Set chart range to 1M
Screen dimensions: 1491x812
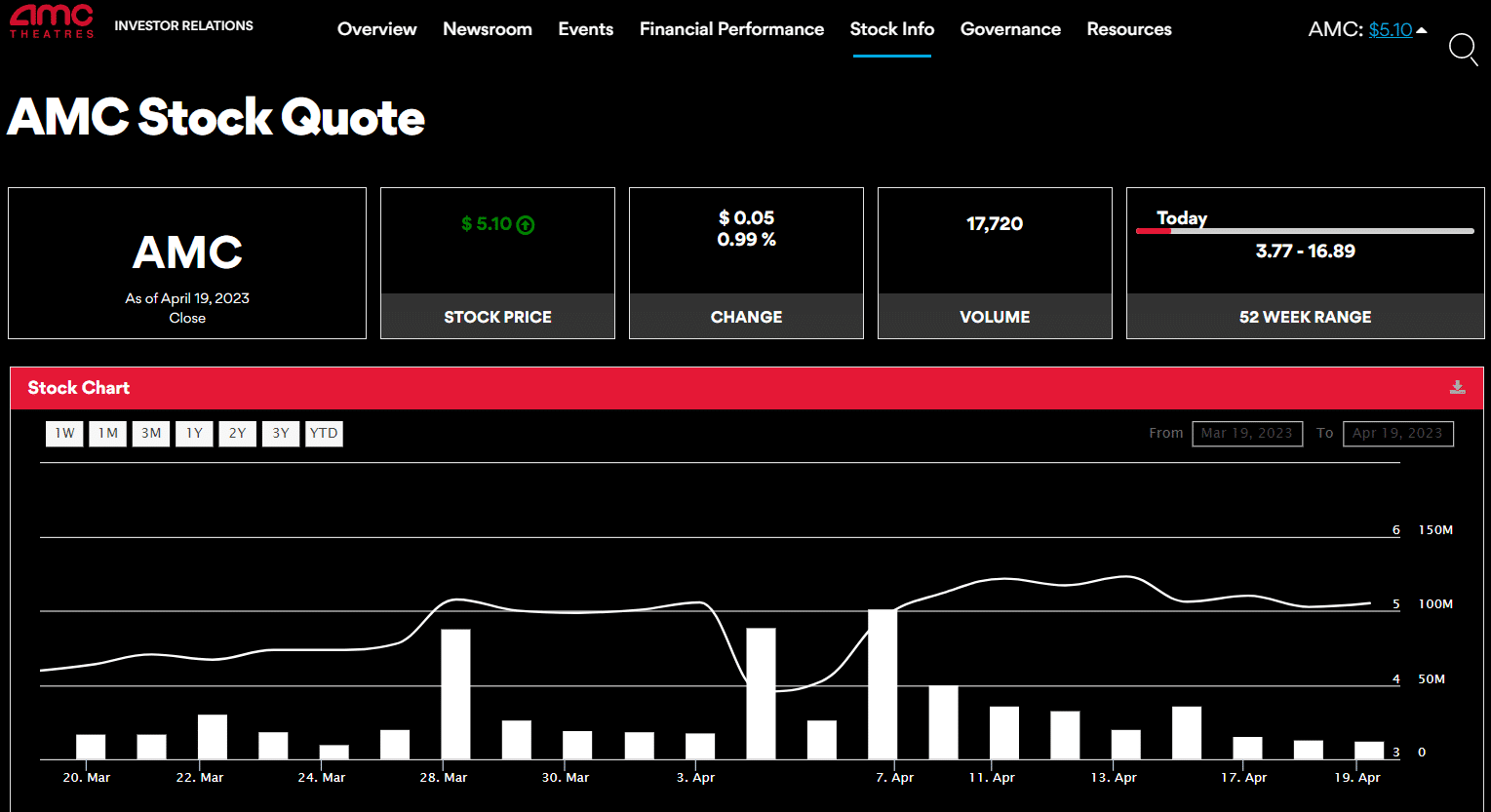[107, 434]
